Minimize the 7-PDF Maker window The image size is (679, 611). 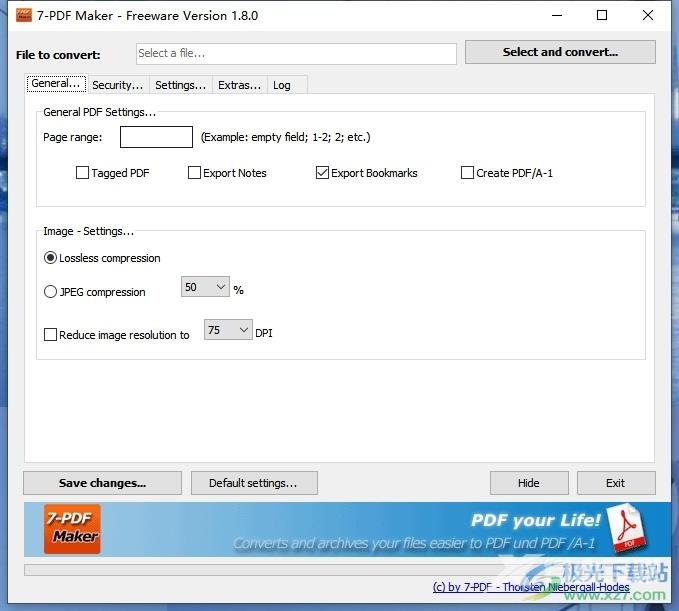[x=557, y=16]
